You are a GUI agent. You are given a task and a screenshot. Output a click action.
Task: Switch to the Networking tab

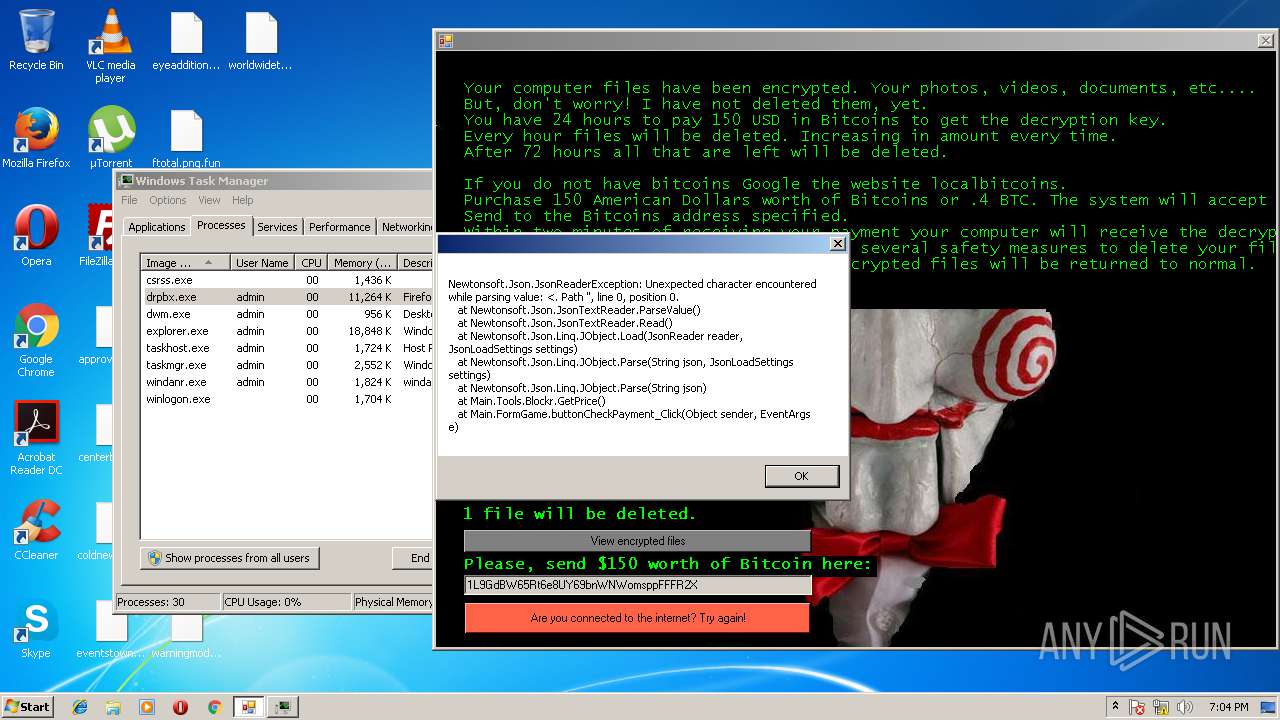[405, 227]
